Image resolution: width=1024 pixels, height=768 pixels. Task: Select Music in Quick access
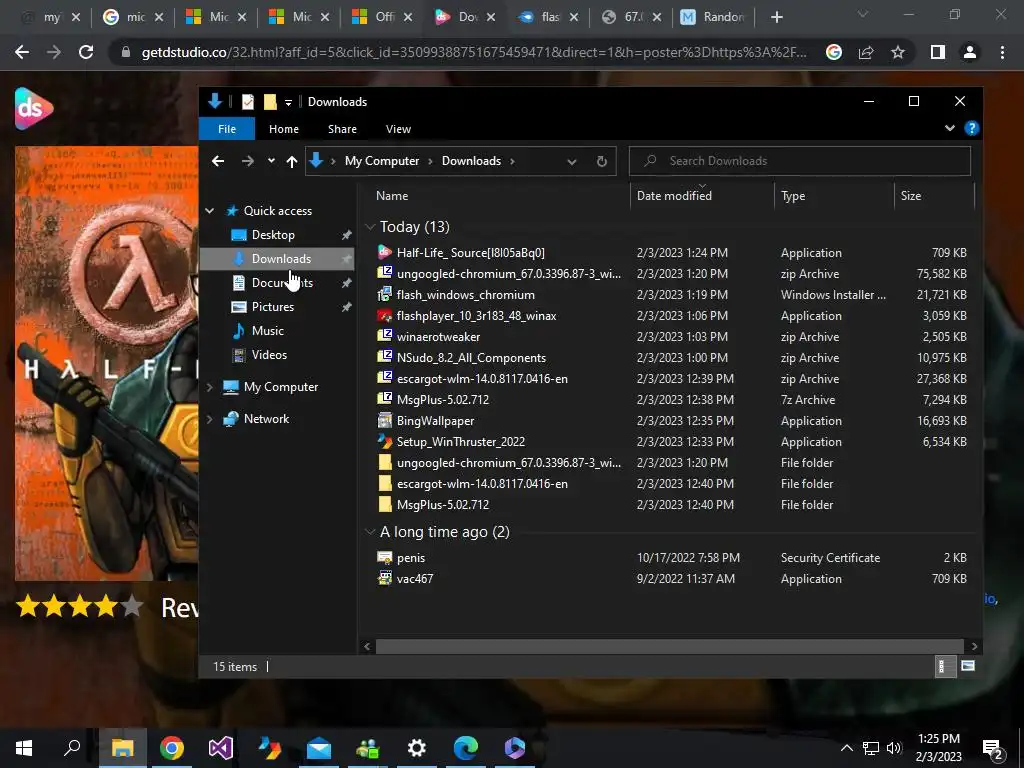point(268,331)
